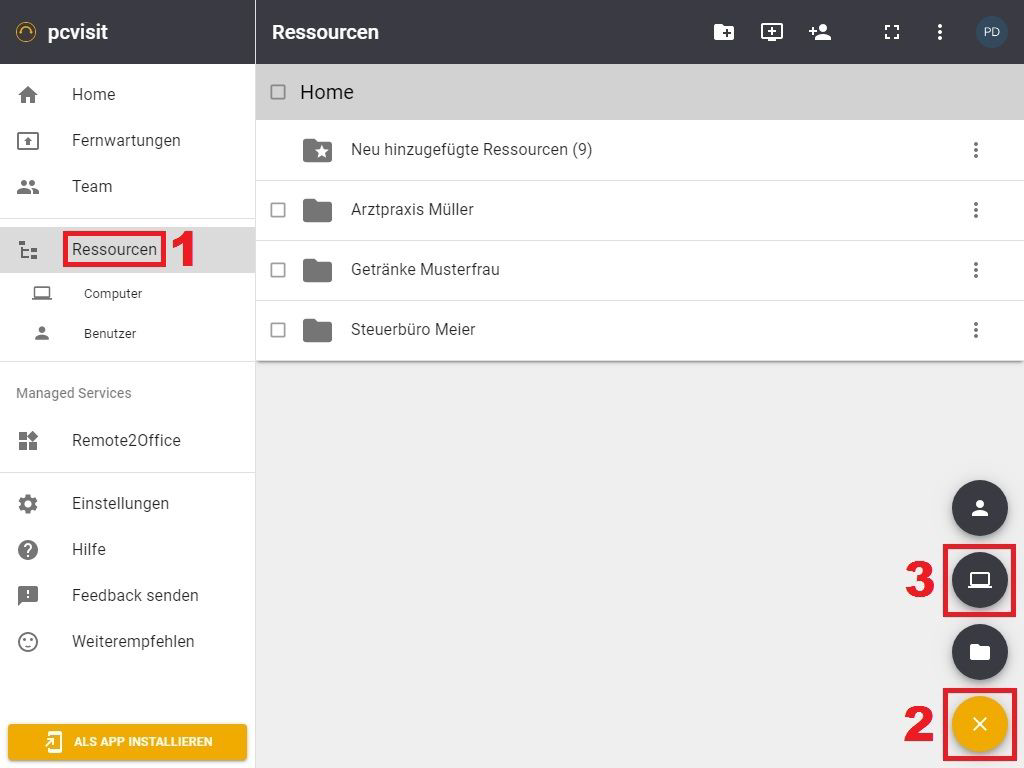Click the add computer icon in header
Viewport: 1024px width, 768px height.
[772, 32]
